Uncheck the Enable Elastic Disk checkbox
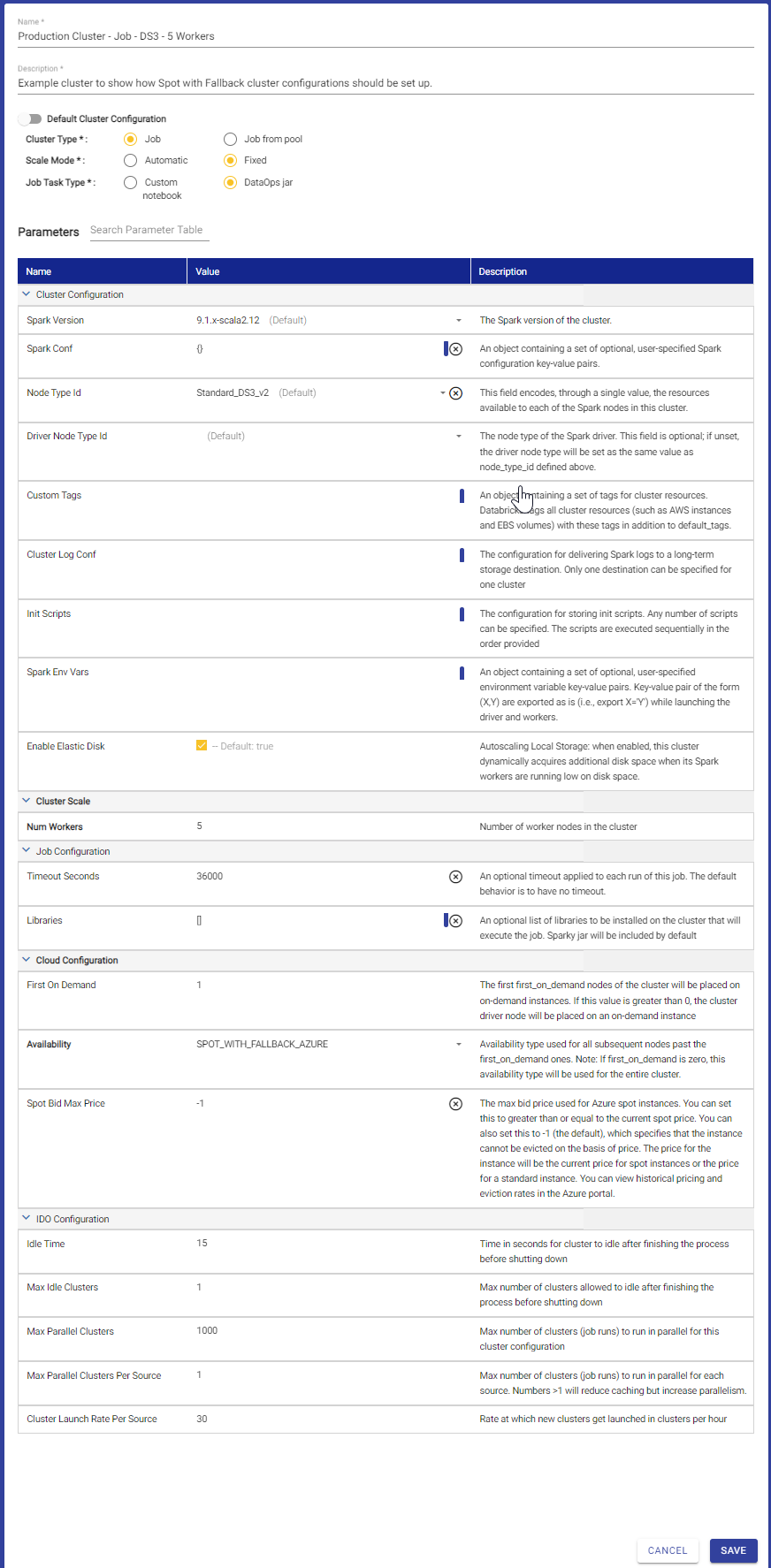The width and height of the screenshot is (771, 1568). click(x=201, y=745)
